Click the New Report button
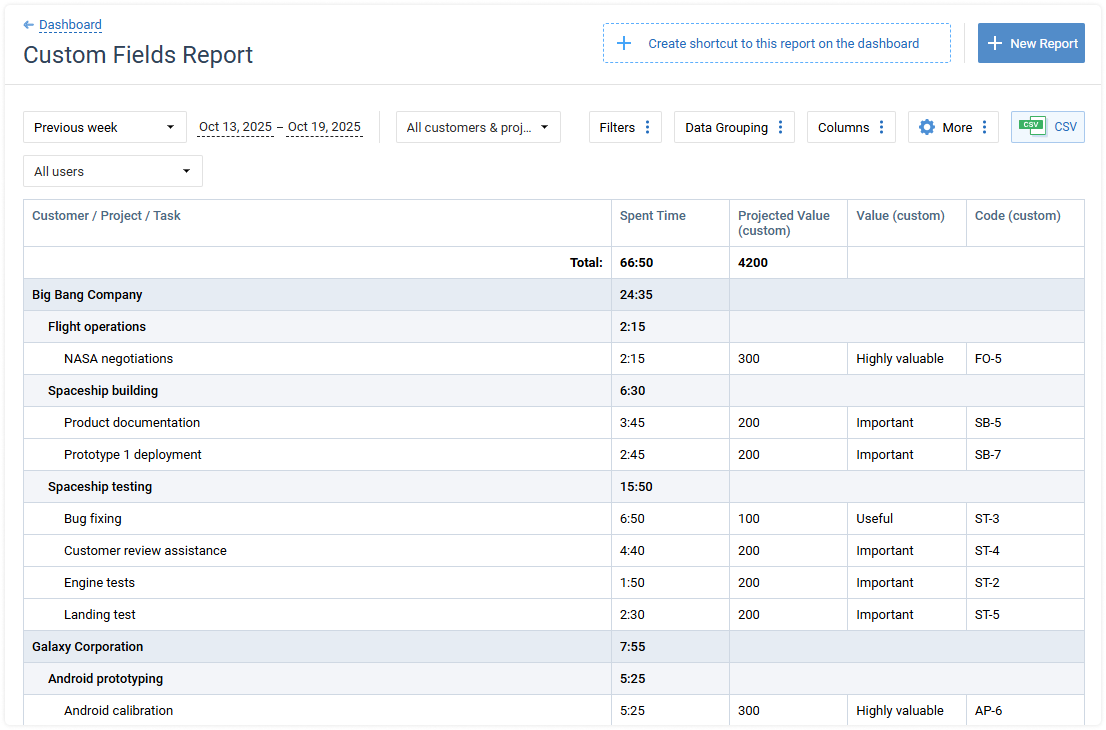Image resolution: width=1106 pixels, height=730 pixels. click(x=1031, y=43)
